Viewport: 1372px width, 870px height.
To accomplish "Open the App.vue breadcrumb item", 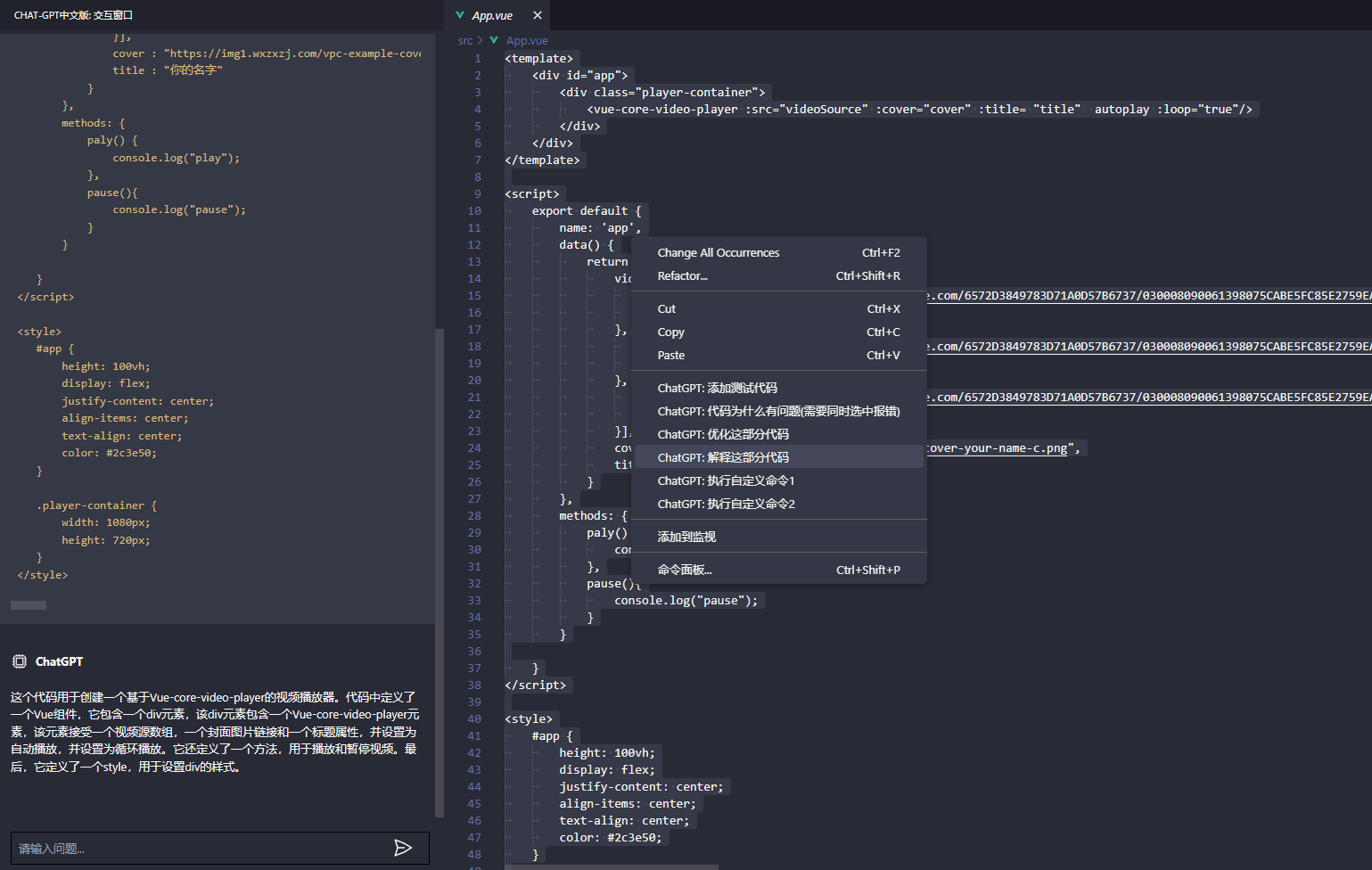I will [x=527, y=40].
